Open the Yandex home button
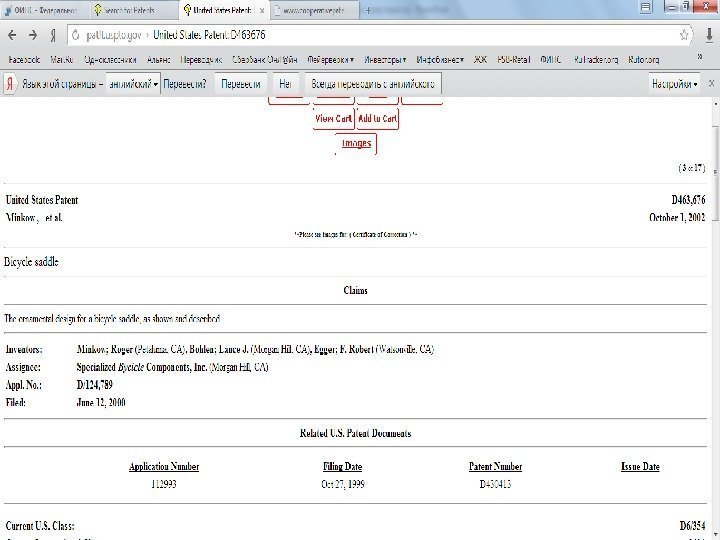Image resolution: width=720 pixels, height=540 pixels. [53, 35]
